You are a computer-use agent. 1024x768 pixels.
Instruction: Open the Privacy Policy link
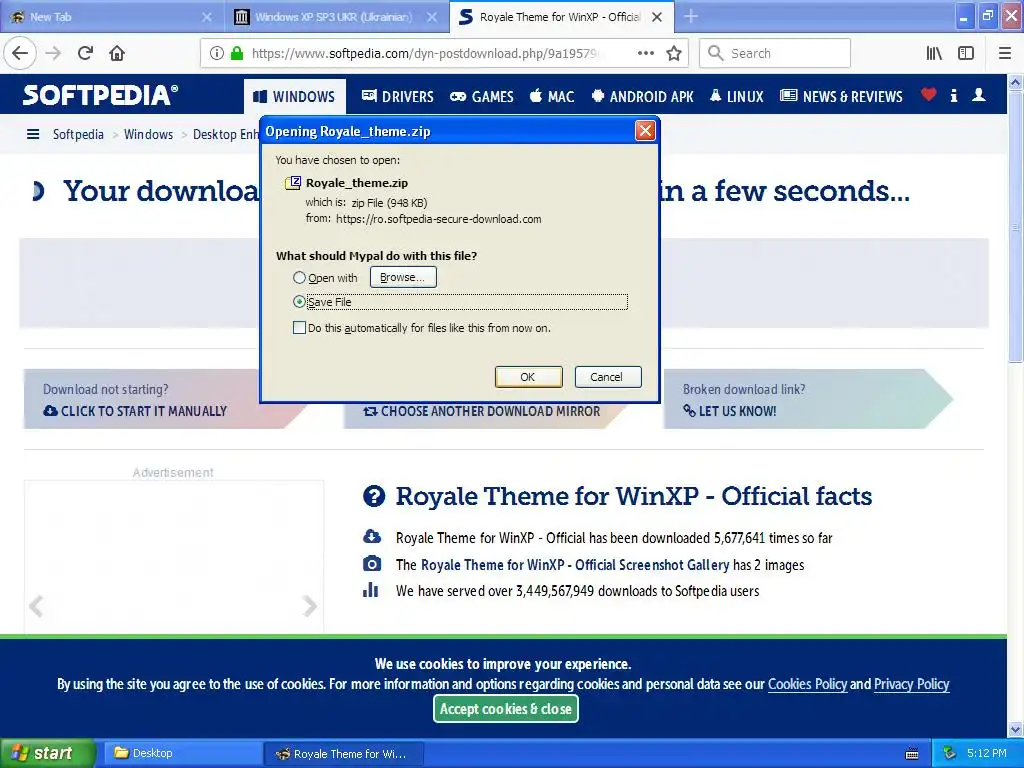click(x=911, y=684)
